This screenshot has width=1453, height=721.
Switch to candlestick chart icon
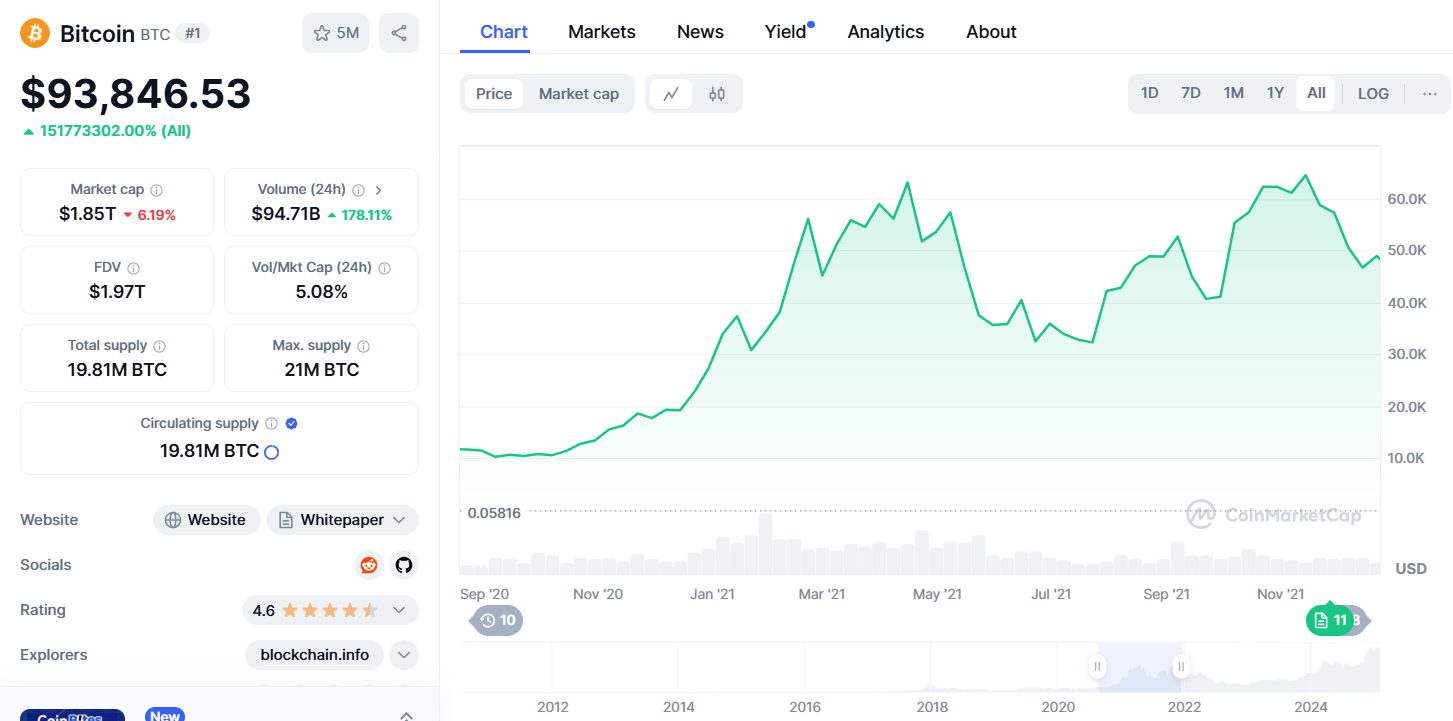(x=717, y=94)
